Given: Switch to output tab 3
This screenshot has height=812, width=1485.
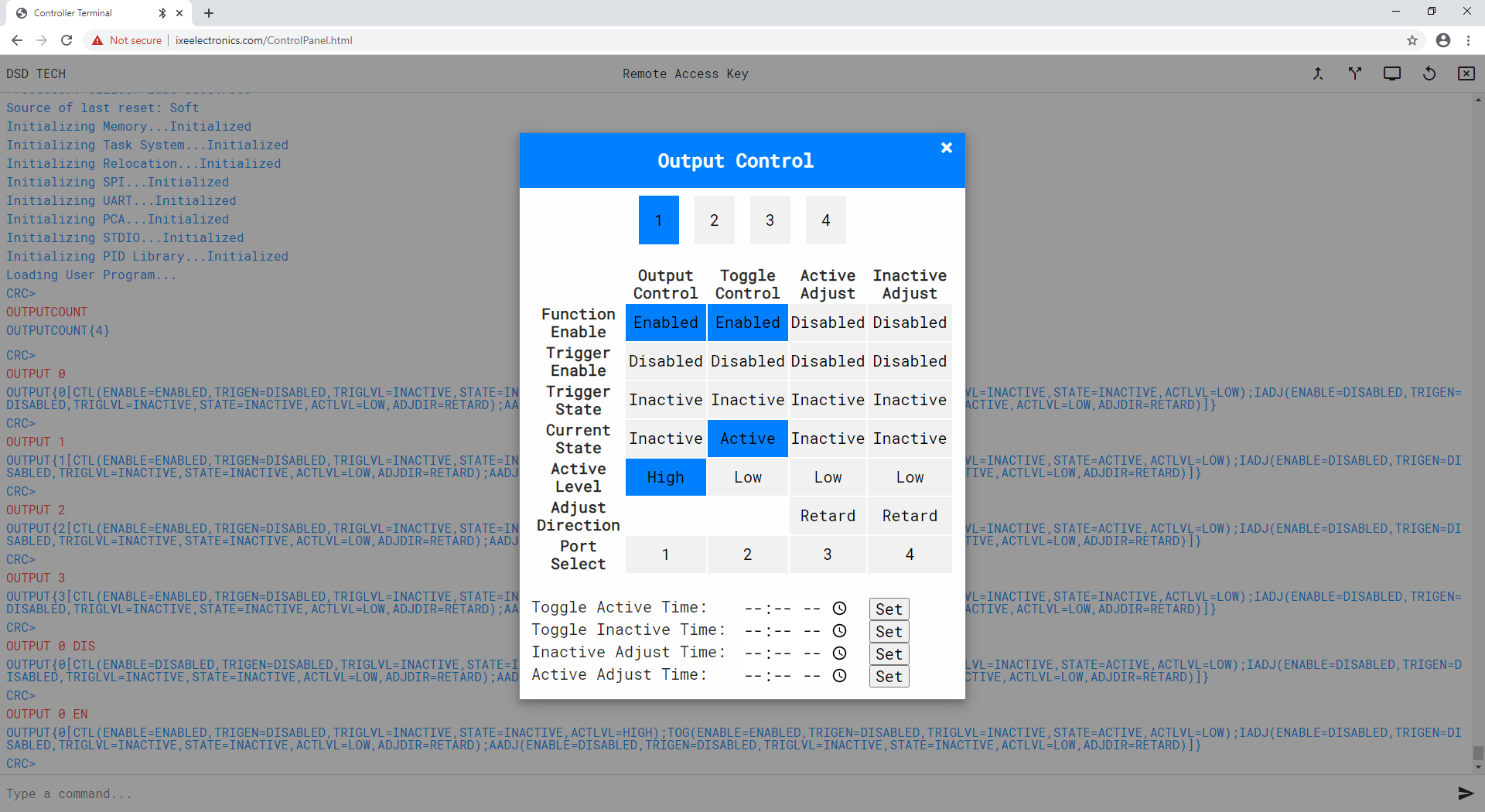Looking at the screenshot, I should 770,220.
